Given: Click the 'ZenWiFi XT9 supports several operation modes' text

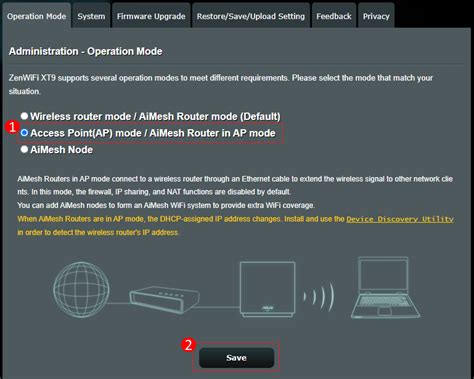Looking at the screenshot, I should click(x=221, y=84).
